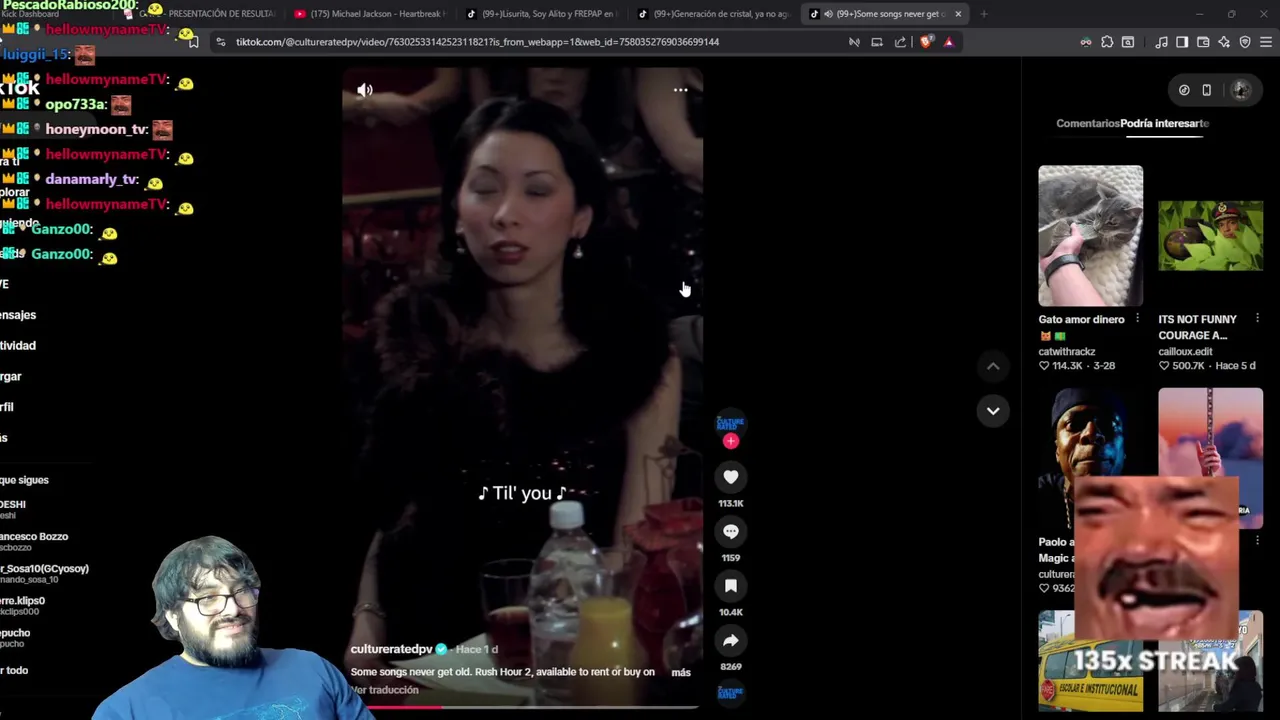
Task: Open the Gato amor dinero video thumbnail
Action: (1090, 236)
